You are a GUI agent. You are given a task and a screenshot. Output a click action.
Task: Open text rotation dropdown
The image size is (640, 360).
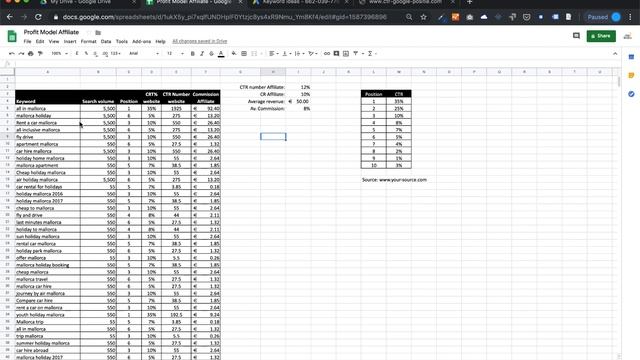click(312, 53)
